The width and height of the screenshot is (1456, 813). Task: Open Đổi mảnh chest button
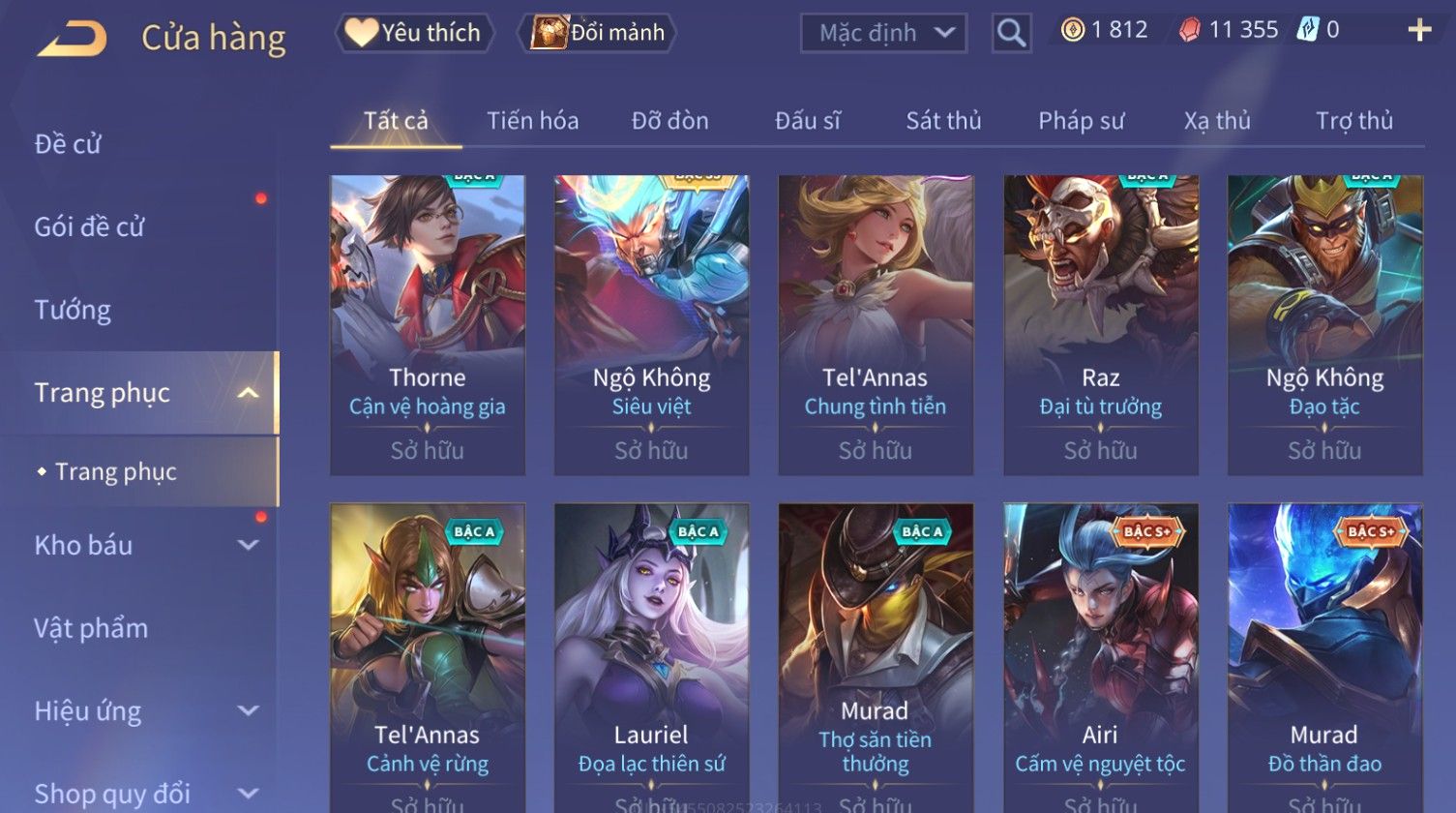tap(598, 33)
